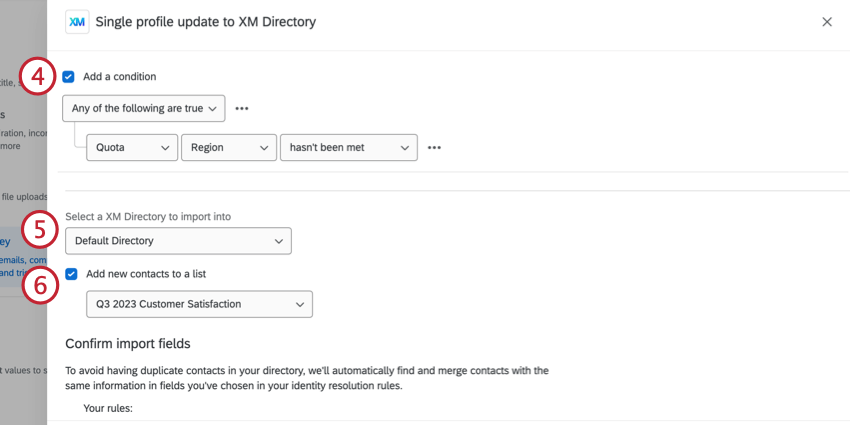Click the Add a condition label
Screen dimensions: 850x425
(120, 76)
